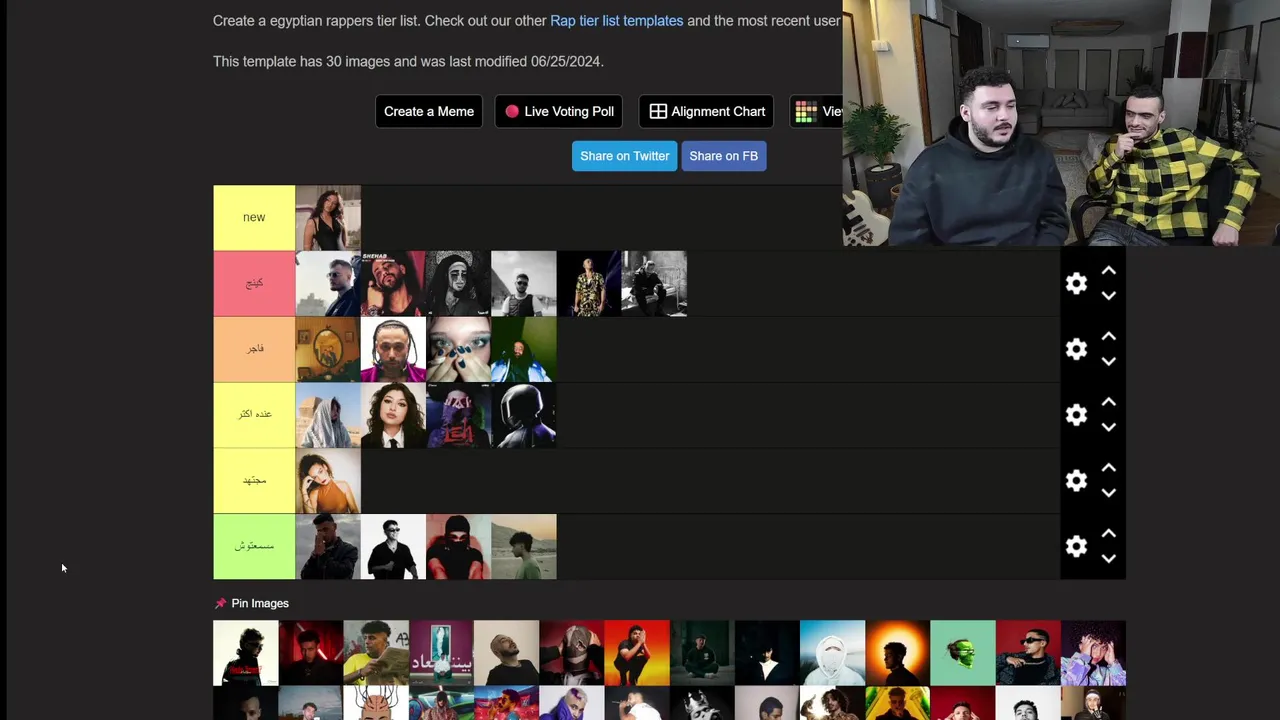This screenshot has width=1280, height=720.
Task: Move the عنده اكثر tier row down with its arrow
Action: [1108, 427]
